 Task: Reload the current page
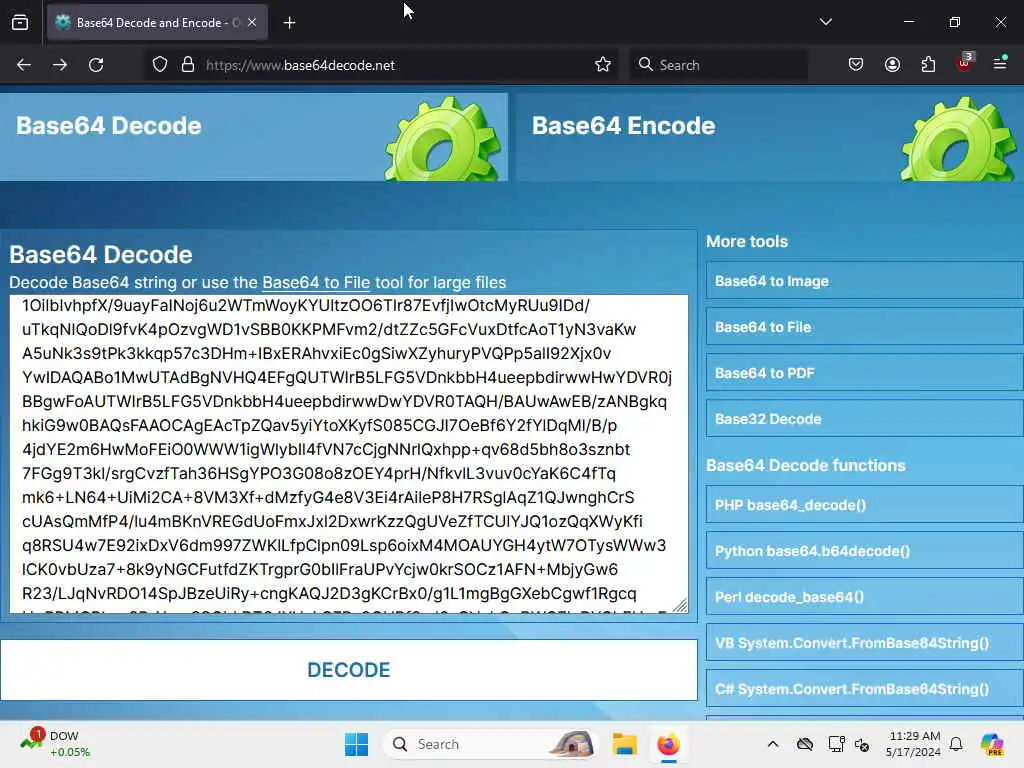pyautogui.click(x=96, y=65)
